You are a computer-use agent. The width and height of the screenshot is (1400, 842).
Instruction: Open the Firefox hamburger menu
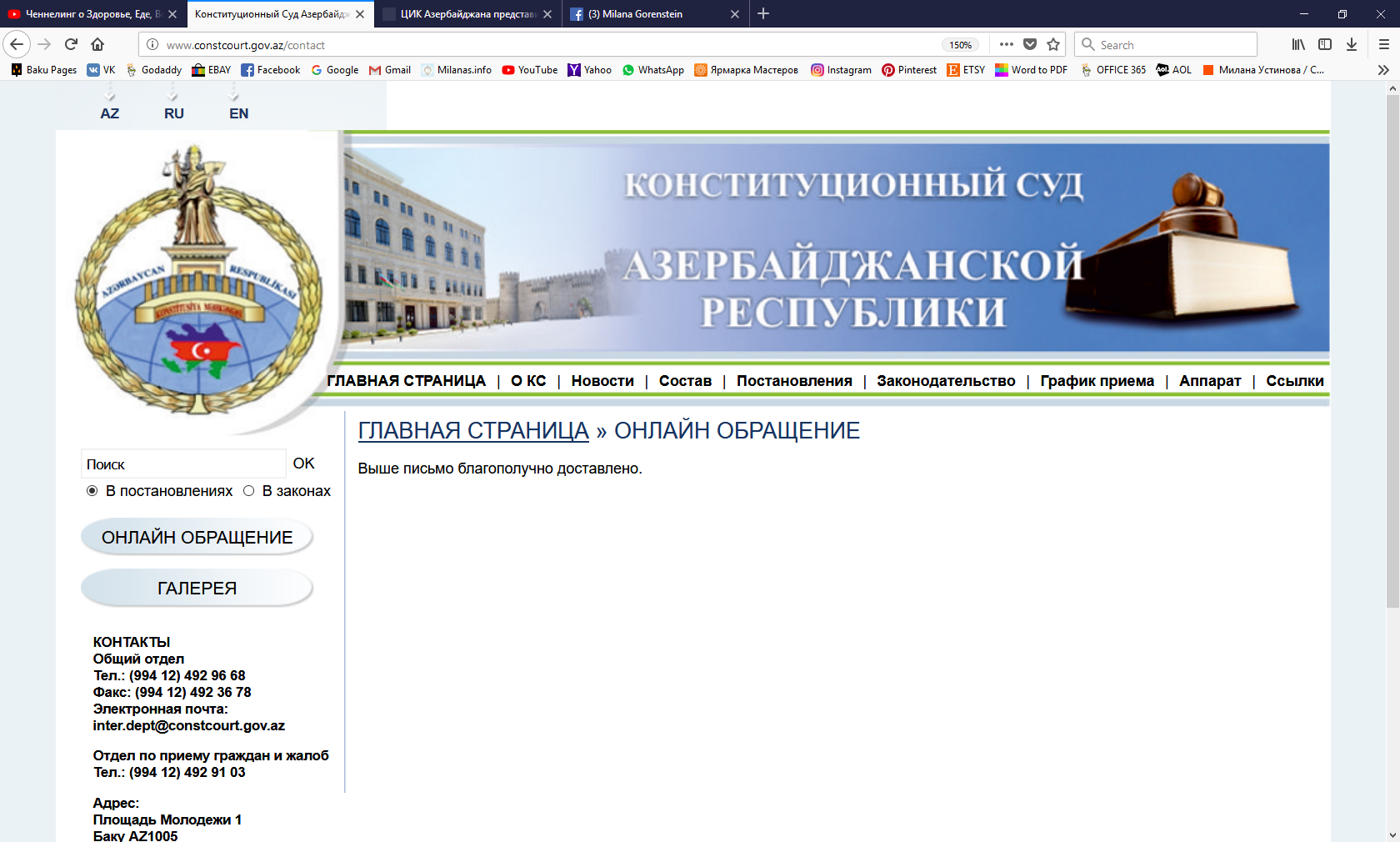coord(1383,44)
